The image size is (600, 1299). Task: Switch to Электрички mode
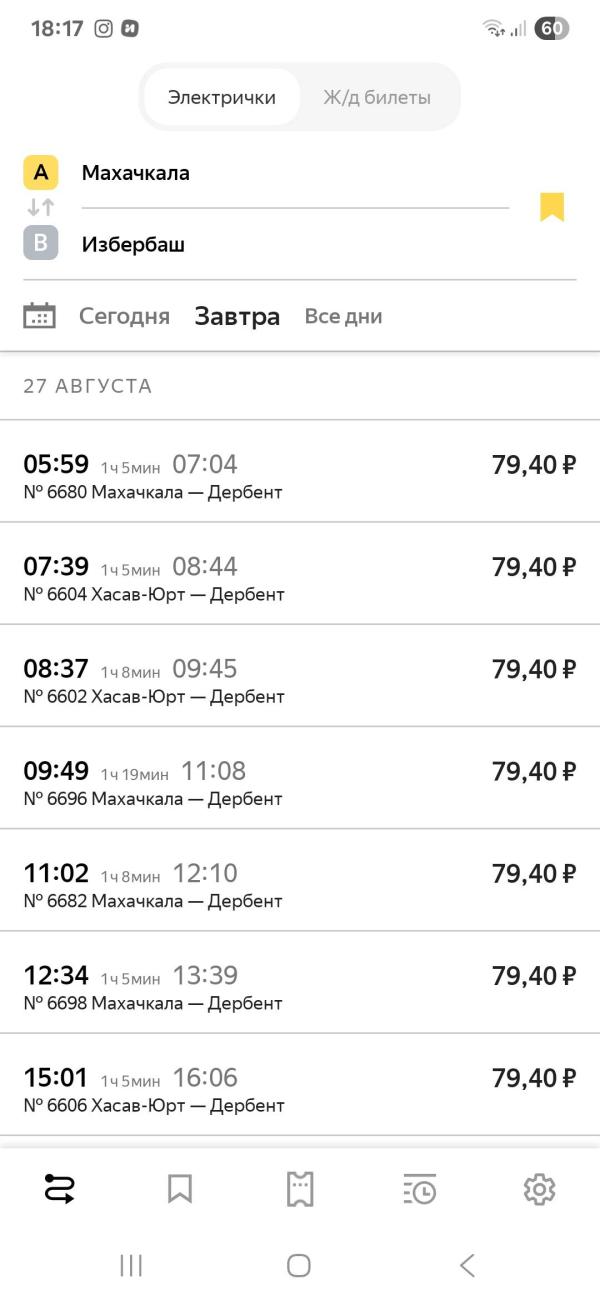[221, 97]
